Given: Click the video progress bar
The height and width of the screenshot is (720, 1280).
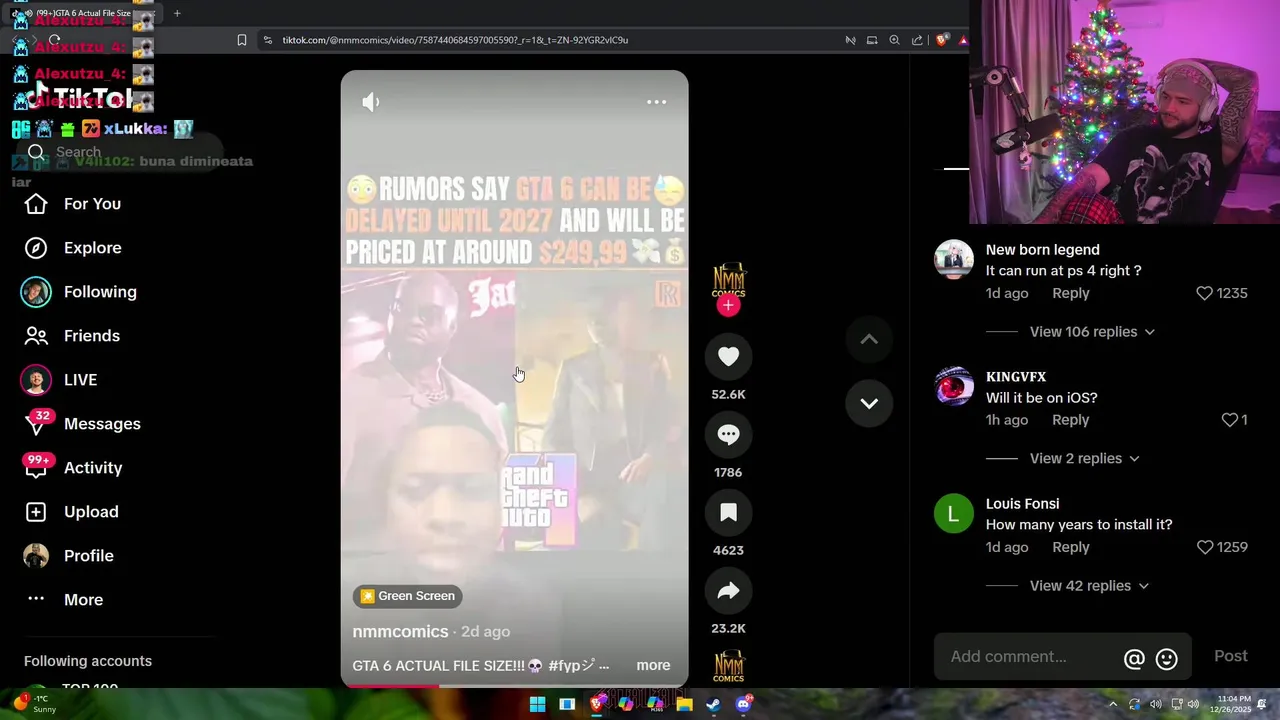Looking at the screenshot, I should [514, 686].
